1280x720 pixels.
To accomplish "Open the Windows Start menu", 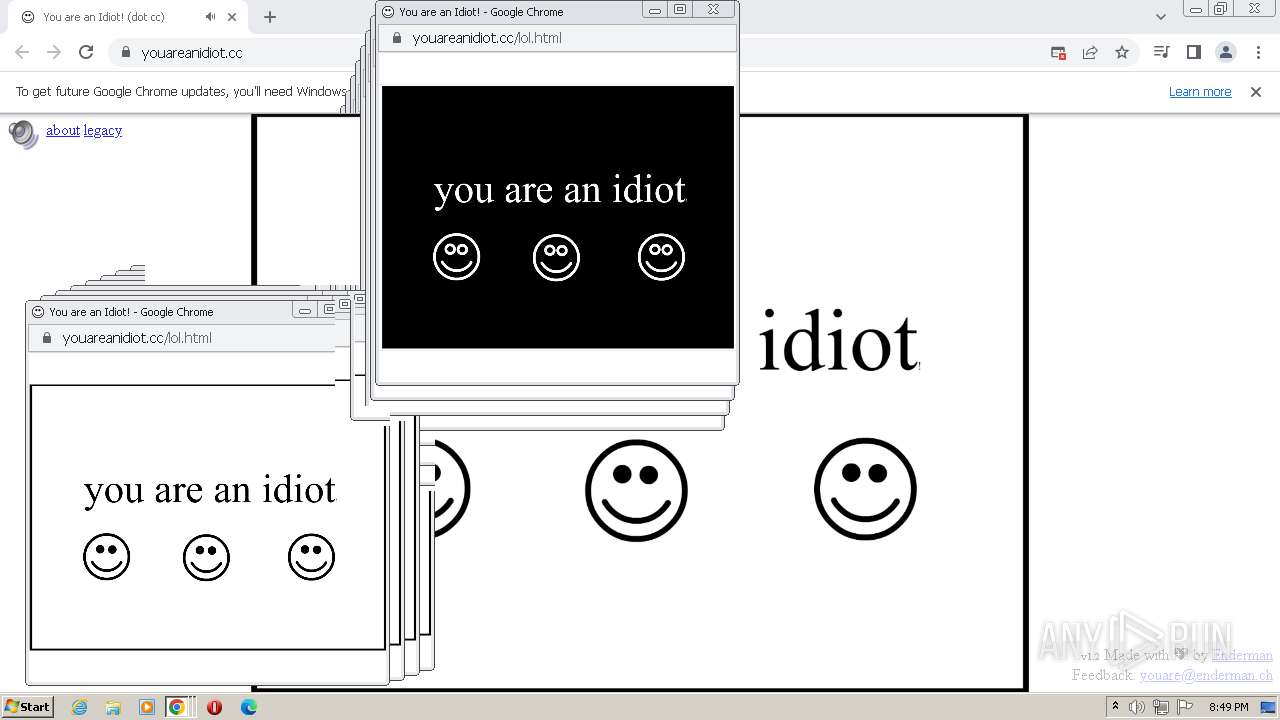I will coord(27,706).
